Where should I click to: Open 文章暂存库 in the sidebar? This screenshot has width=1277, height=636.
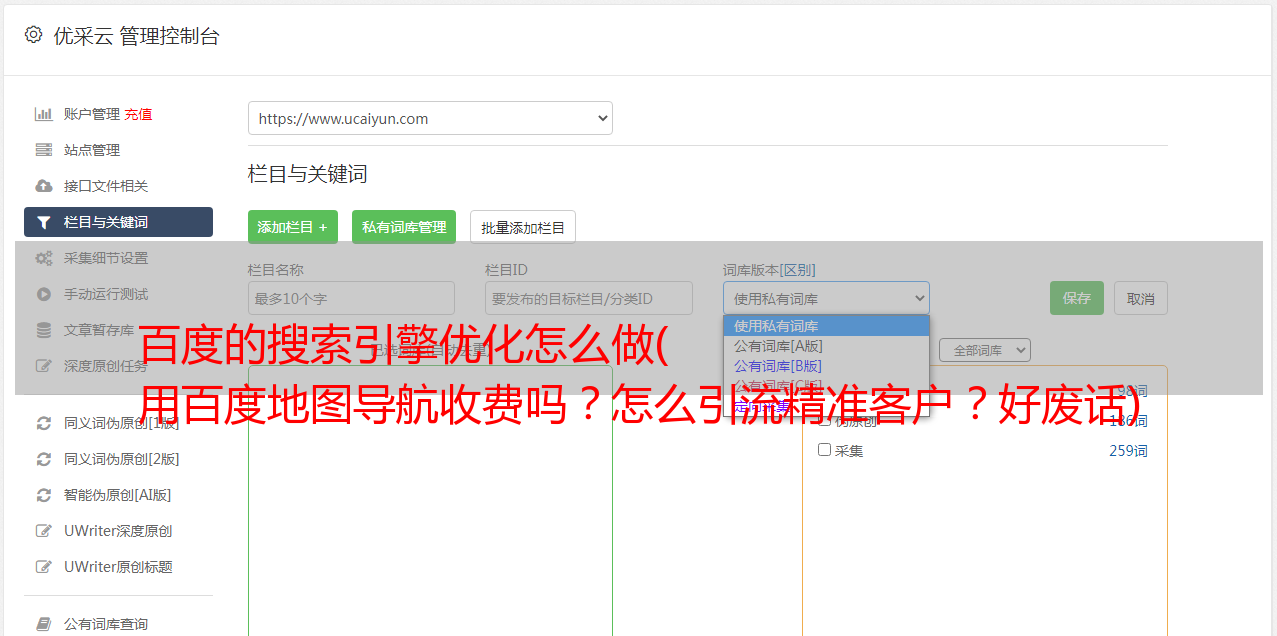tap(99, 330)
